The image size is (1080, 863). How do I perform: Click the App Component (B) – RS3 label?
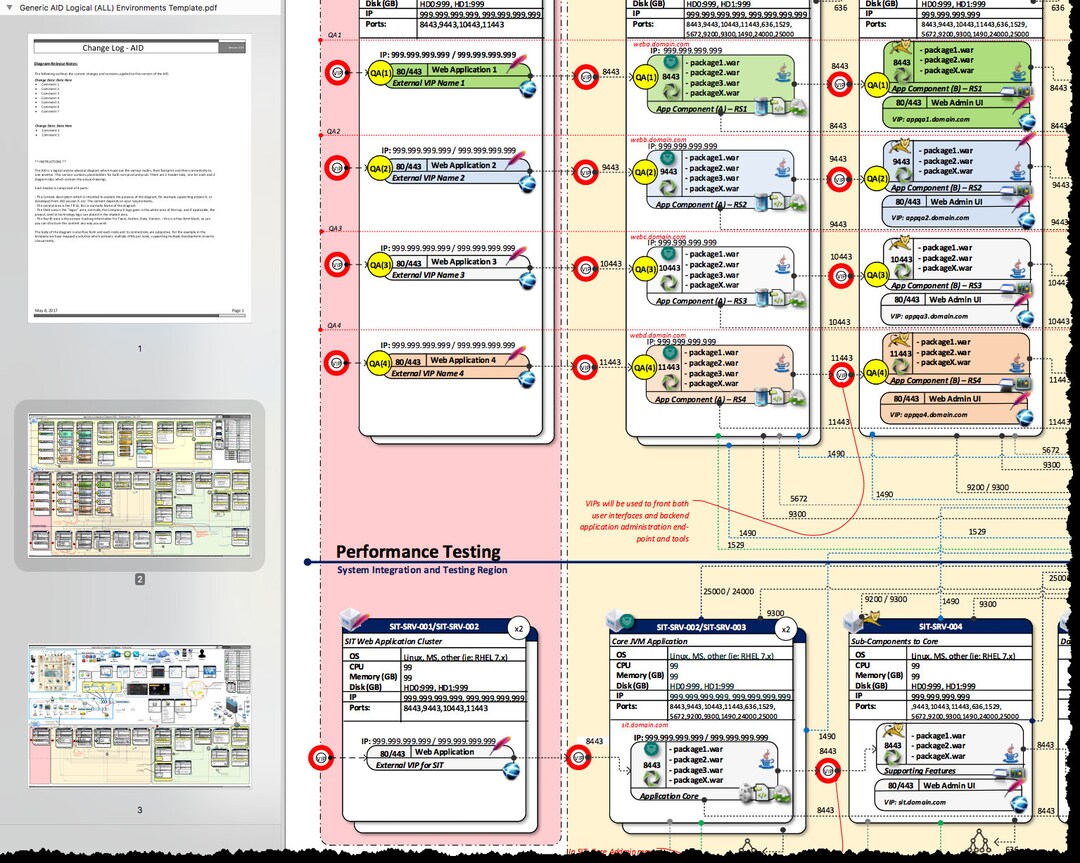(x=937, y=285)
